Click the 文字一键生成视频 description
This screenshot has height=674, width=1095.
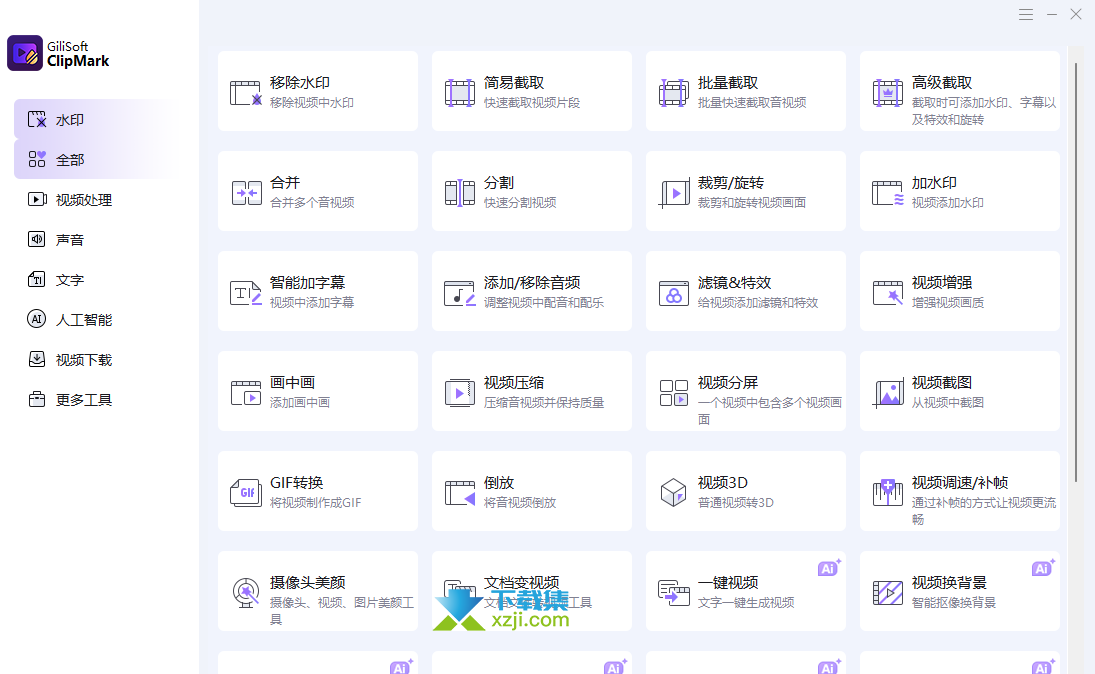point(745,602)
